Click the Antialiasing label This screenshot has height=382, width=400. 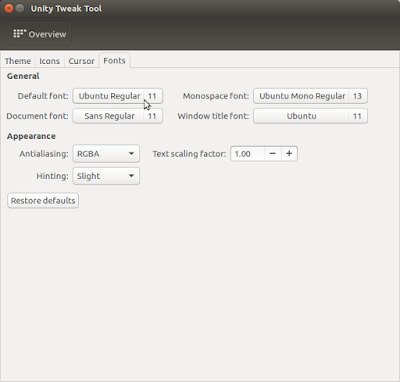pos(44,154)
